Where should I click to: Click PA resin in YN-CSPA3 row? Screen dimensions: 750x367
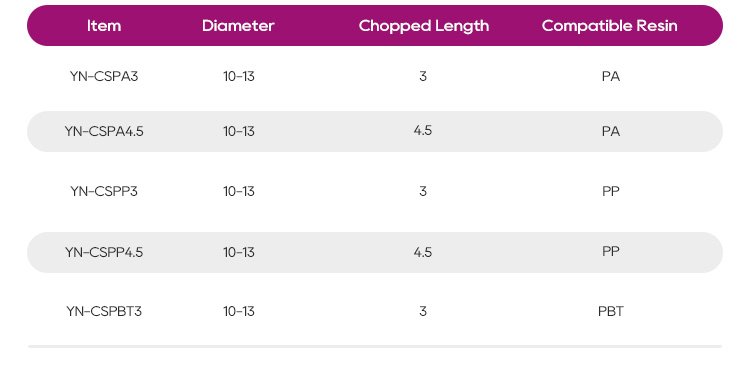click(x=611, y=76)
